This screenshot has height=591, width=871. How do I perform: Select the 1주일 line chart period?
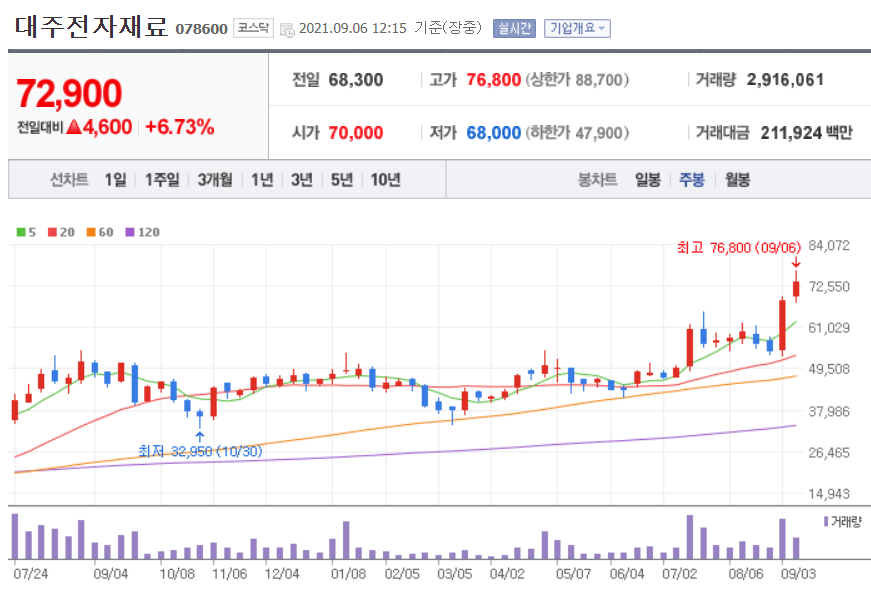tap(162, 179)
